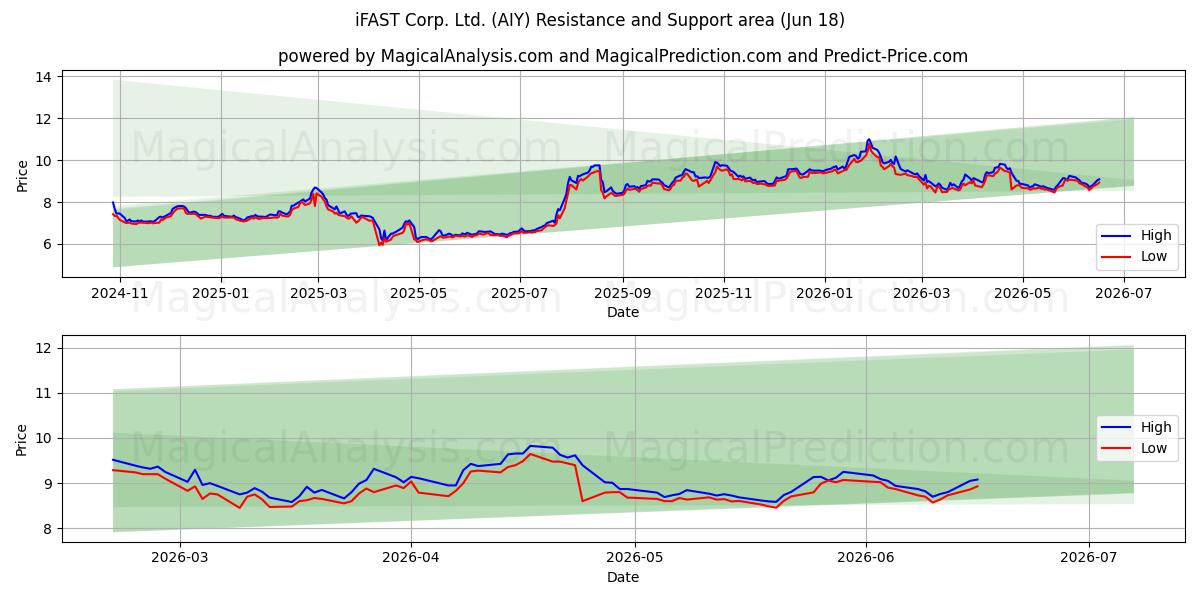Viewport: 1200px width, 600px height.
Task: Click the price tick 12 on the bottom chart
Action: click(x=46, y=348)
